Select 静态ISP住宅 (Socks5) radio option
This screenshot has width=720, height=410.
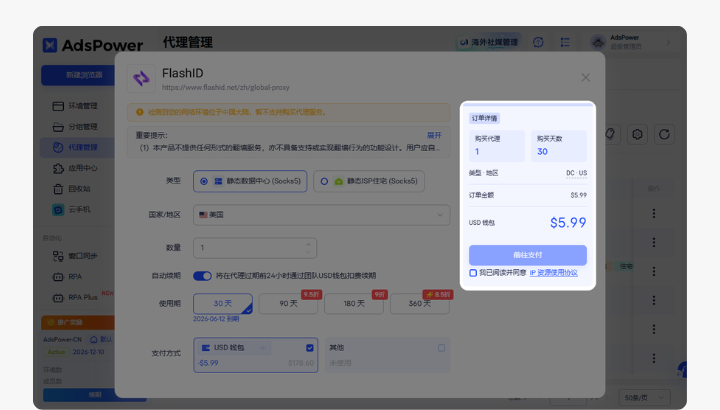pyautogui.click(x=369, y=181)
